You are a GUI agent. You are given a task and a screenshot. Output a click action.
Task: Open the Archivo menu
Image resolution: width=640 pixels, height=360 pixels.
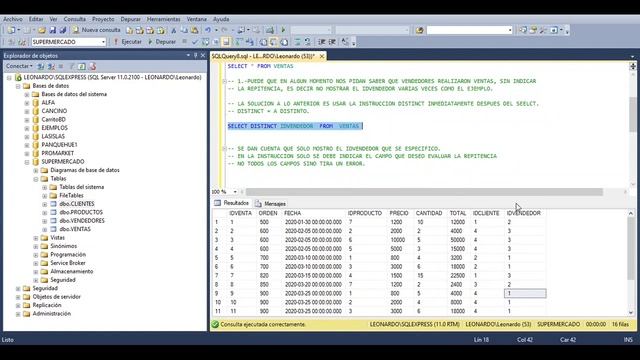(x=13, y=19)
